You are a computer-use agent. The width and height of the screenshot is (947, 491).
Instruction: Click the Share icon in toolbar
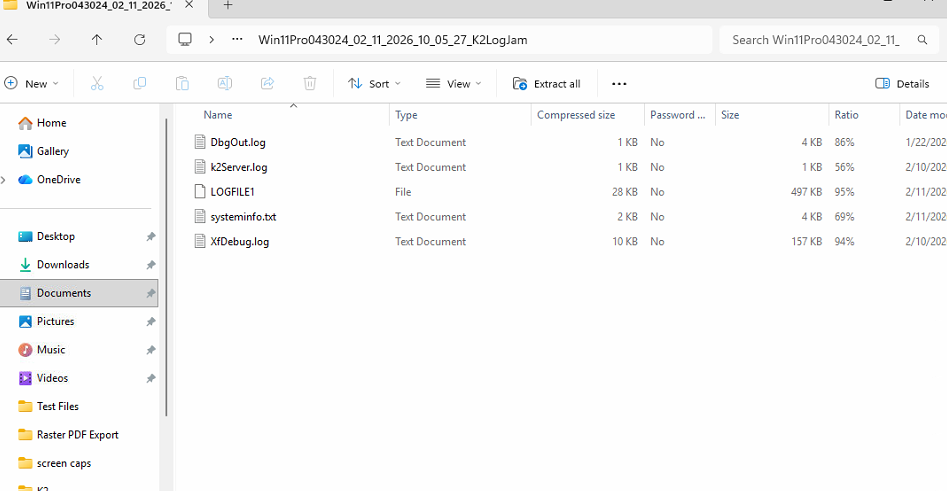coord(268,84)
